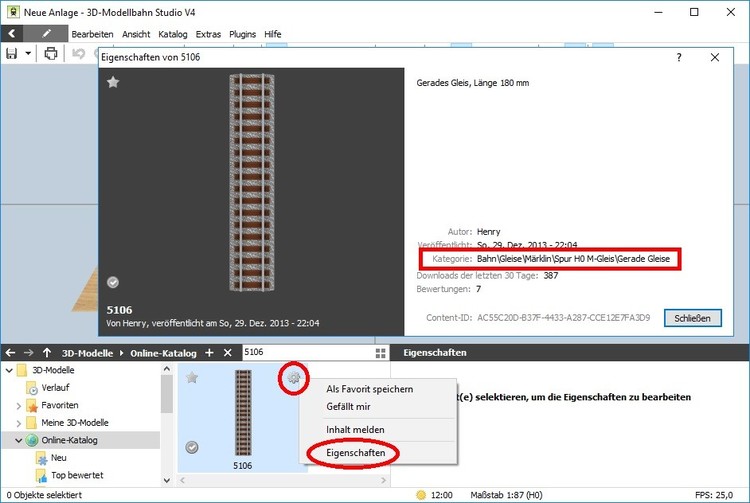This screenshot has width=750, height=503.
Task: Toggle the grid view icon
Action: point(381,353)
